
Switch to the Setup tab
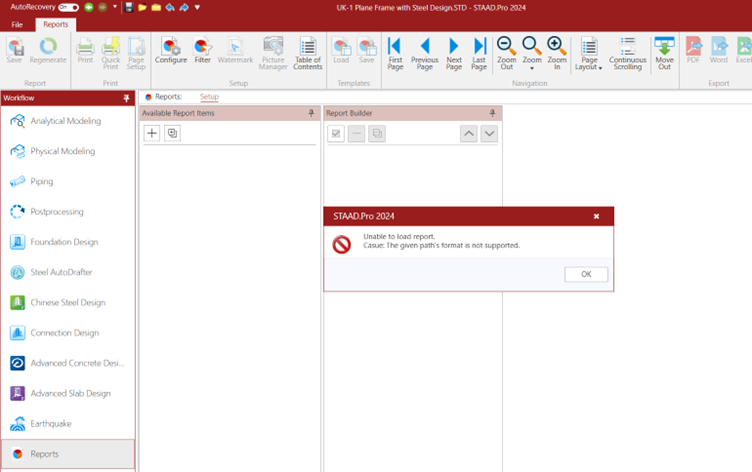[209, 97]
